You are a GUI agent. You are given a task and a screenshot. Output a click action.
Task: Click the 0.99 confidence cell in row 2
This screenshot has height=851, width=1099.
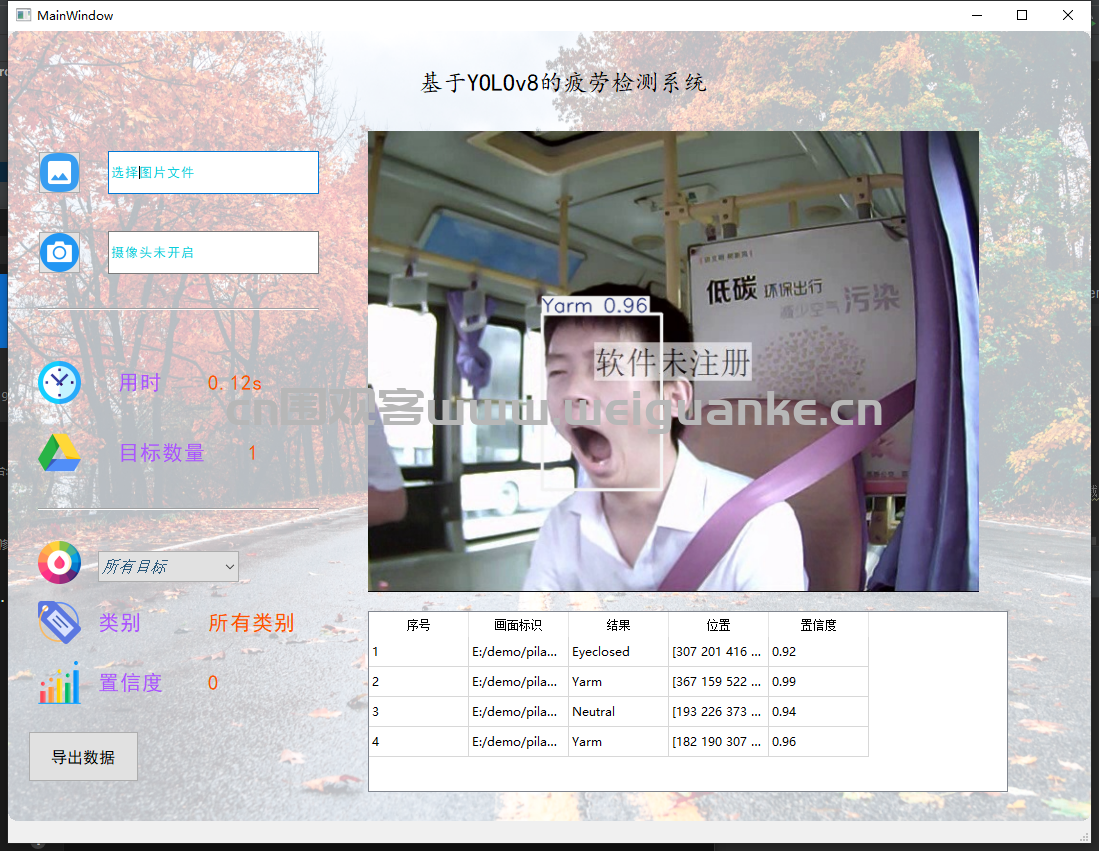pos(818,682)
